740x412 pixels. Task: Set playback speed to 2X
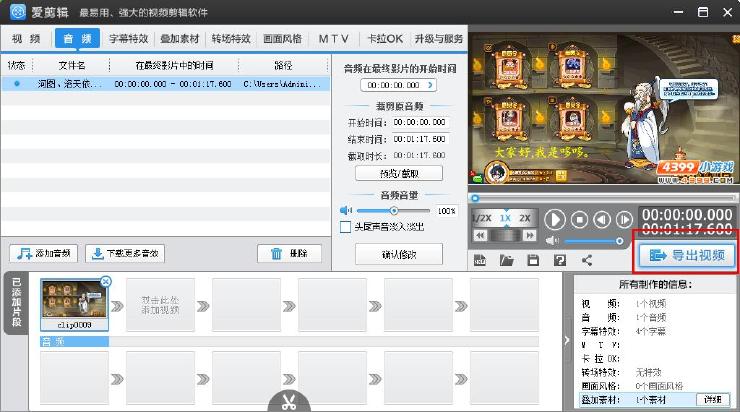[525, 219]
